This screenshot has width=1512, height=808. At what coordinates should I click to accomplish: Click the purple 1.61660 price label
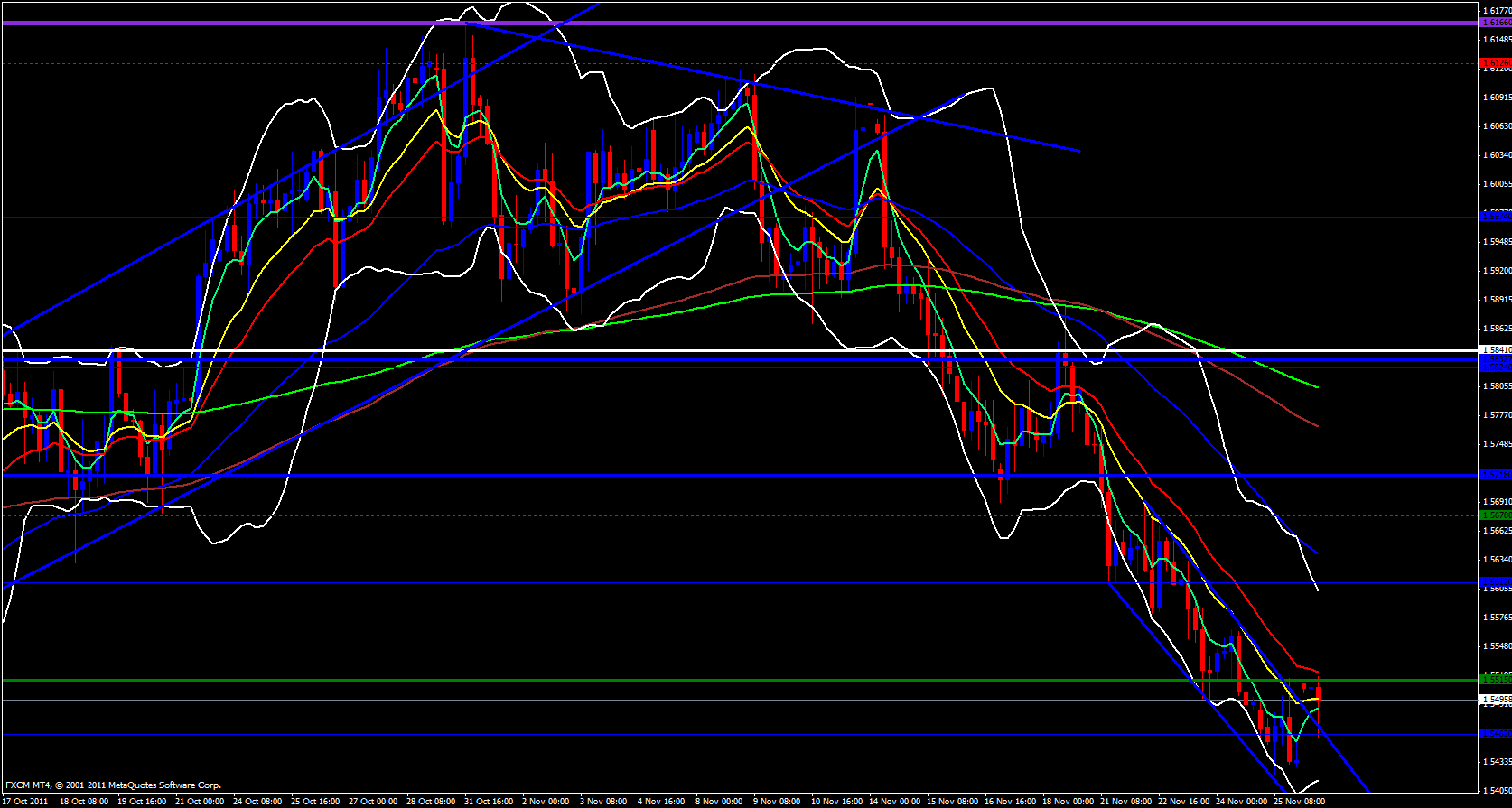(1495, 23)
